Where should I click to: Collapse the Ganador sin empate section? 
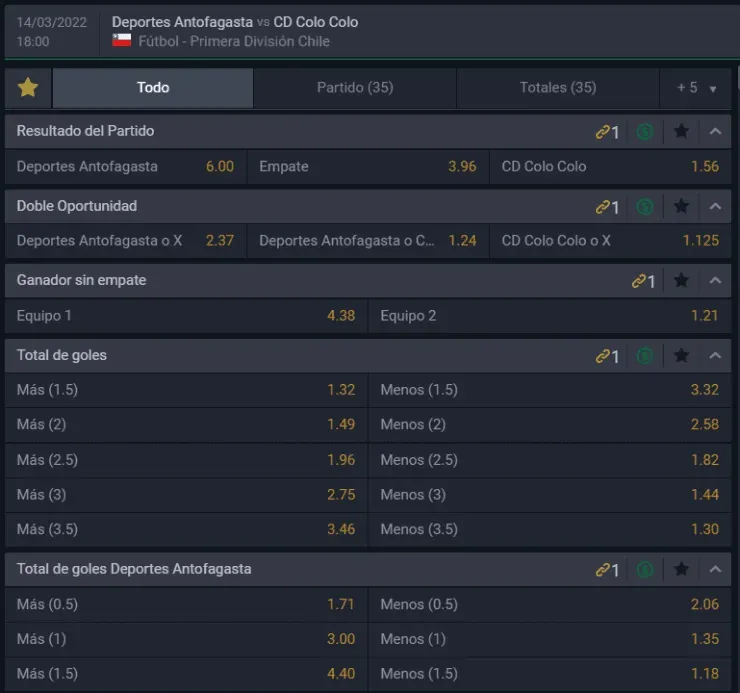(715, 281)
